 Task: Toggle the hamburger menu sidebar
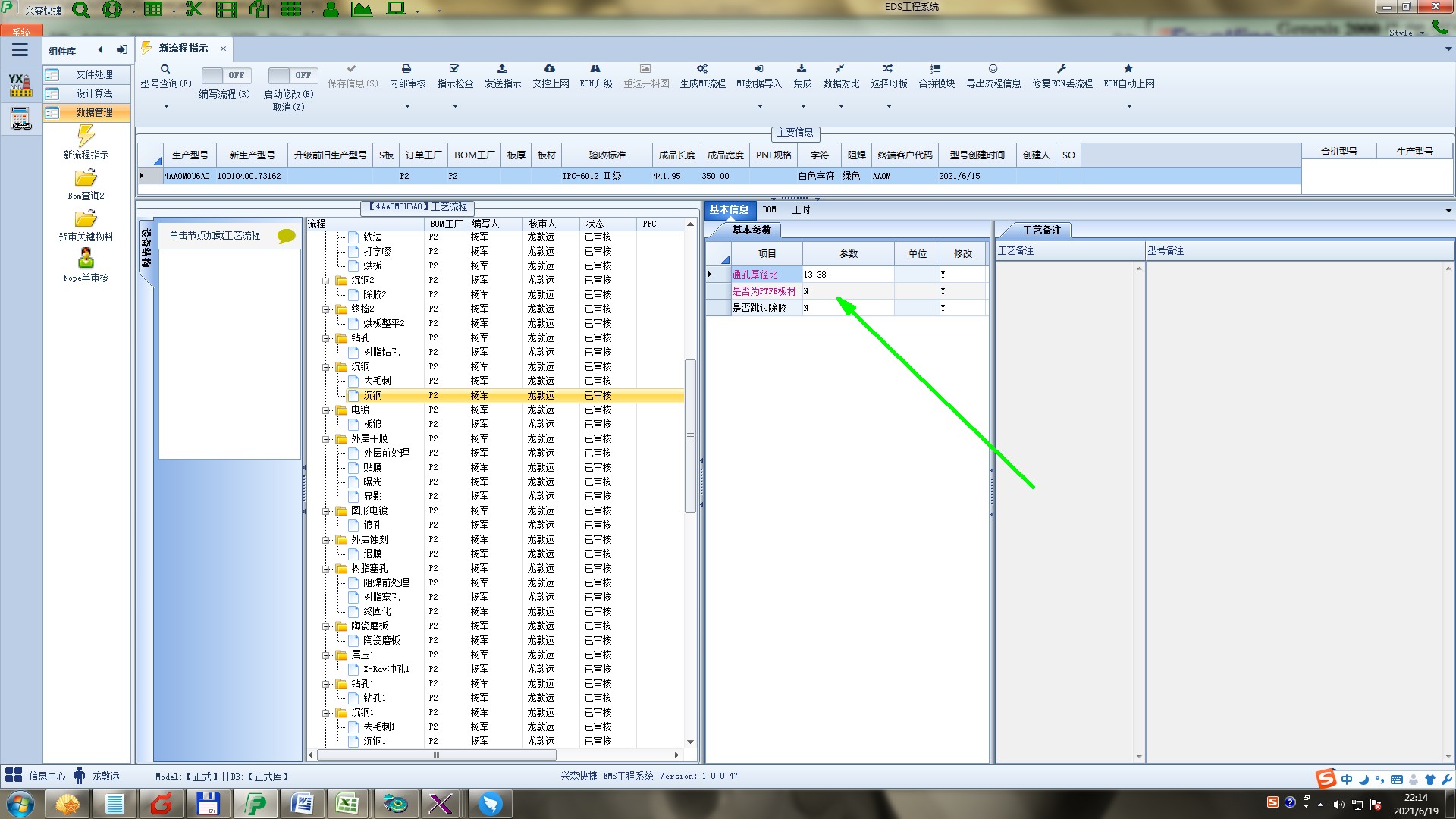click(20, 50)
